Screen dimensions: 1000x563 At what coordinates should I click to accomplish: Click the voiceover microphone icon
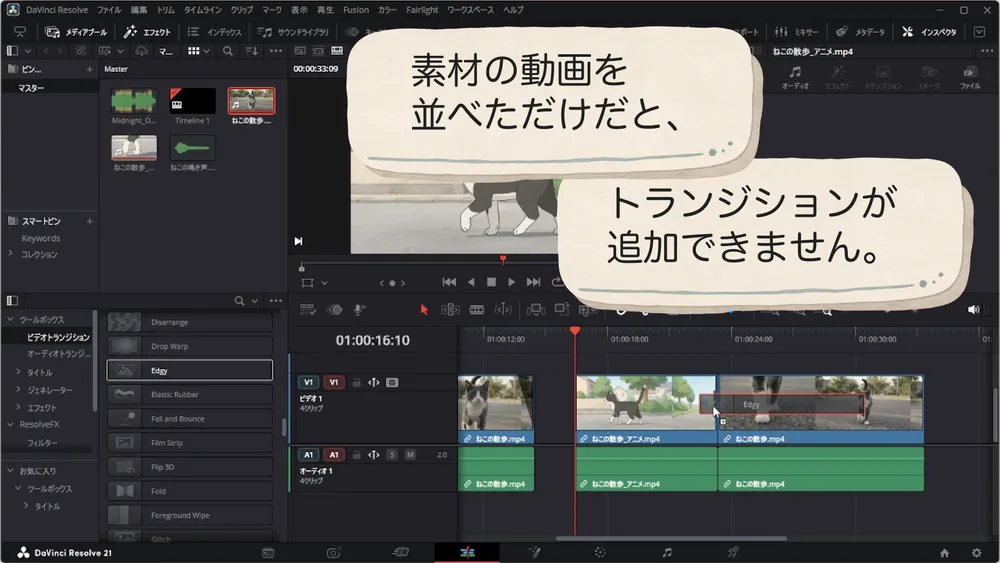(359, 310)
